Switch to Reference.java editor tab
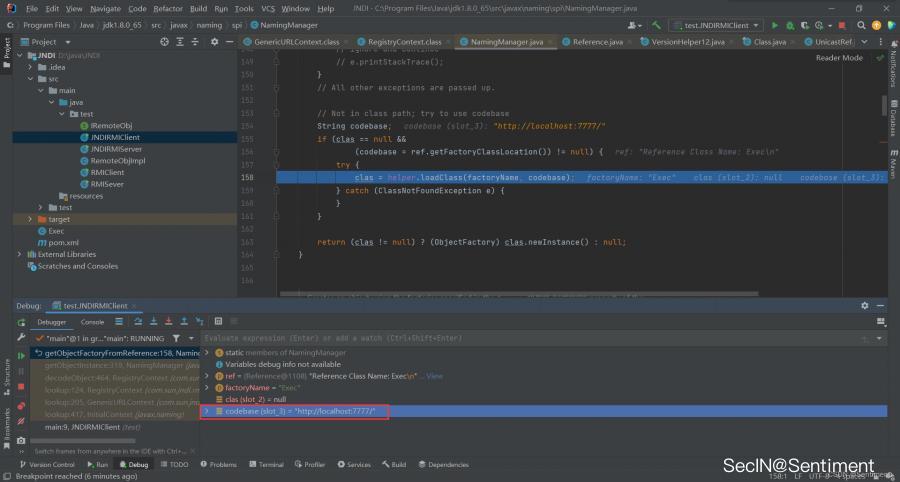The height and width of the screenshot is (482, 900). [x=597, y=42]
